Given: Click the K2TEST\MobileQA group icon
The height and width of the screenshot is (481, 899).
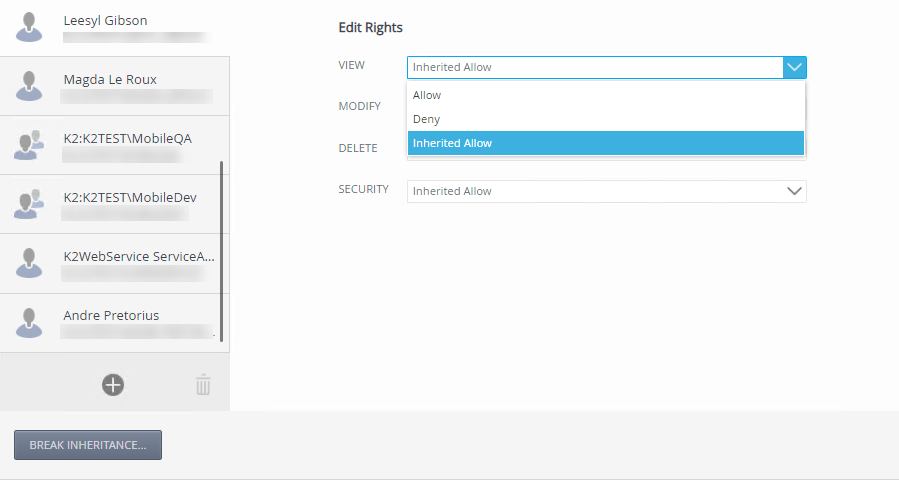Looking at the screenshot, I should [x=30, y=145].
